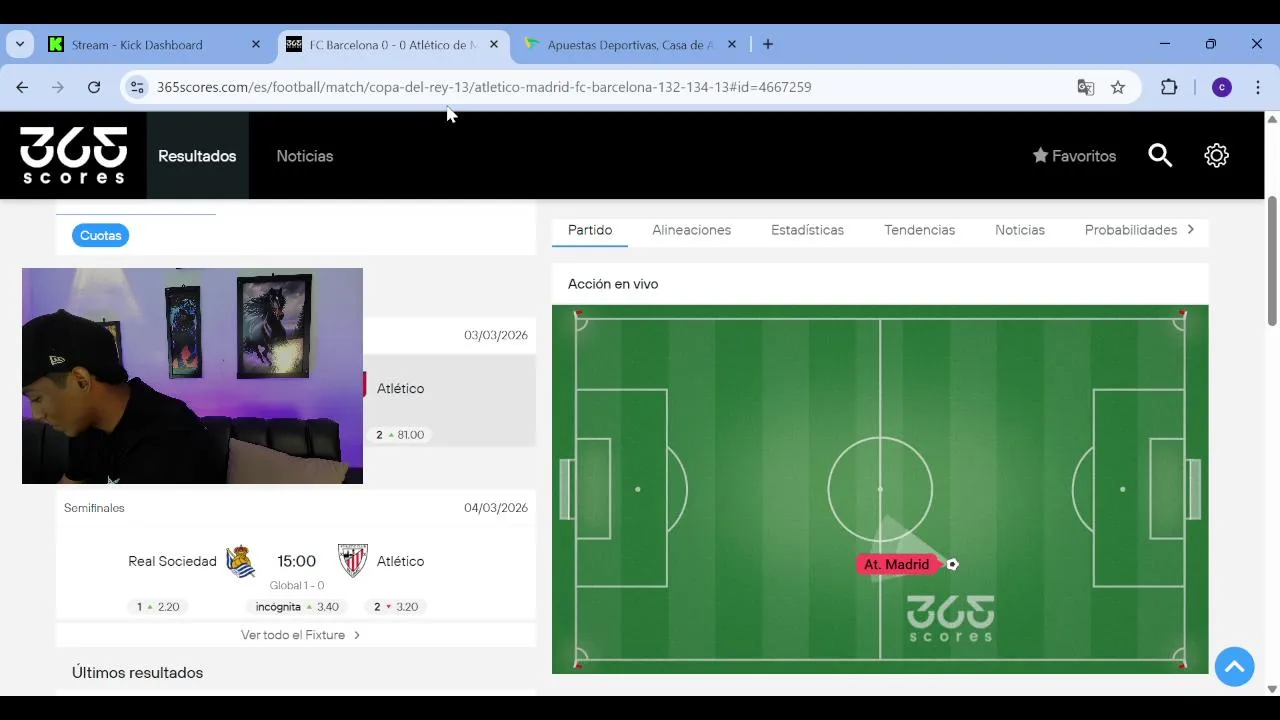1280x720 pixels.
Task: Click the At. Madrid label on pitch
Action: tap(896, 564)
